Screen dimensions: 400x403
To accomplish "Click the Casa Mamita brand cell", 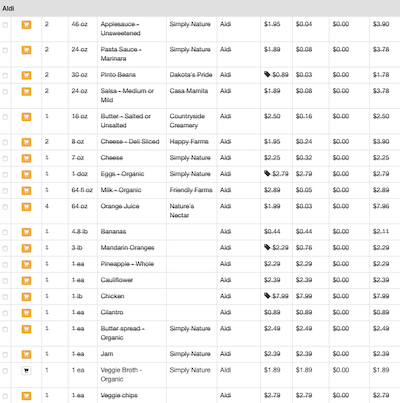I will point(189,91).
